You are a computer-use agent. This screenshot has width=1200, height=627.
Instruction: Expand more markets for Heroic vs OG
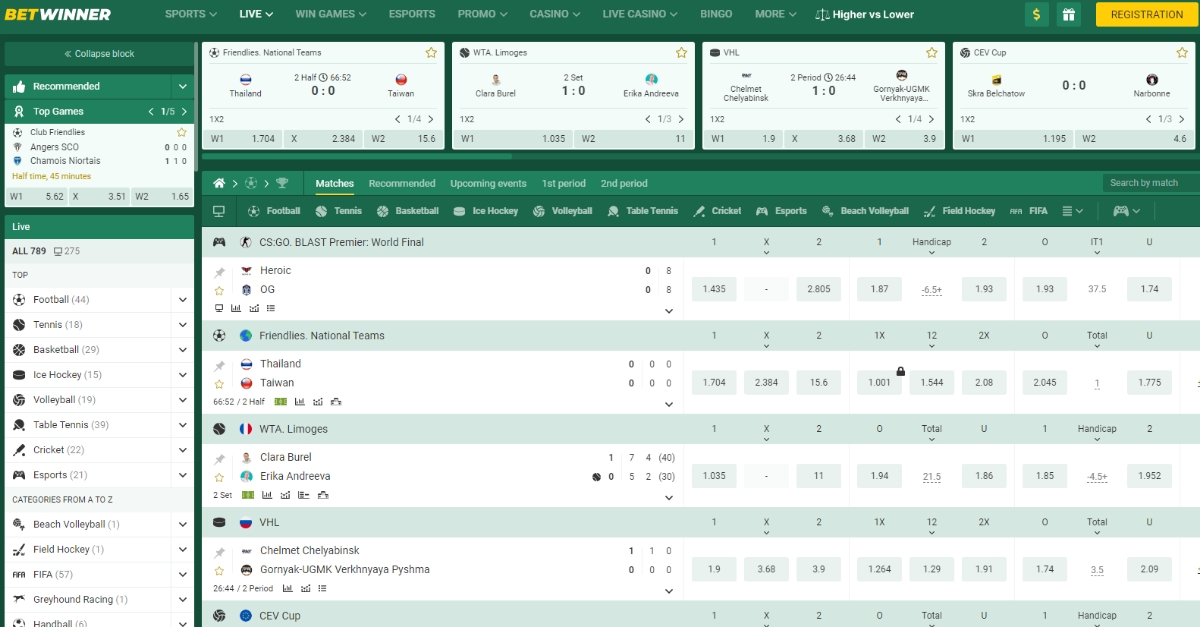669,311
